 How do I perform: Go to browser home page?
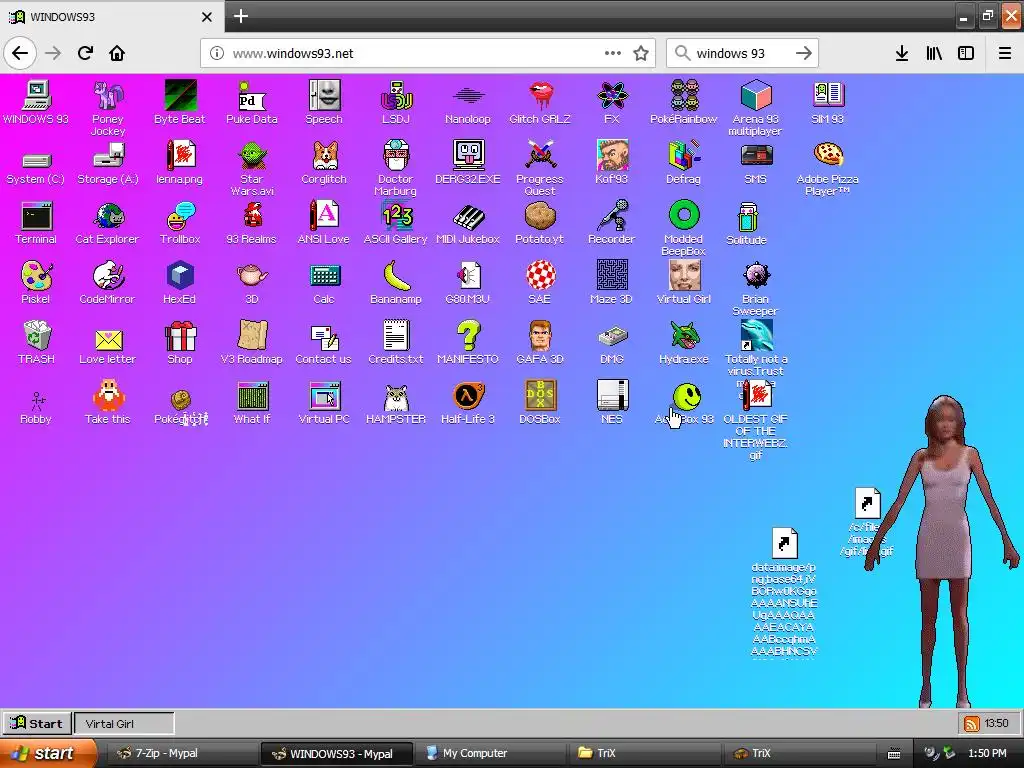coord(117,53)
